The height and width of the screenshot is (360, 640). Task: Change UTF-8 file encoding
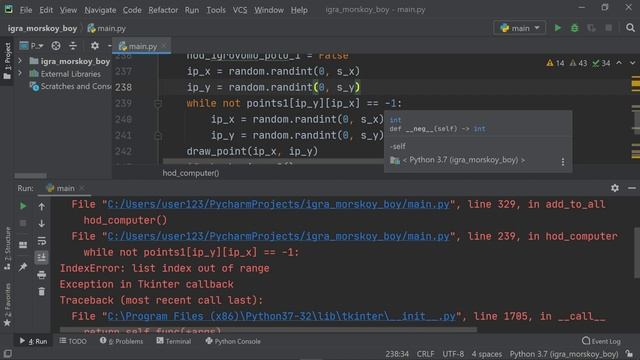[453, 354]
